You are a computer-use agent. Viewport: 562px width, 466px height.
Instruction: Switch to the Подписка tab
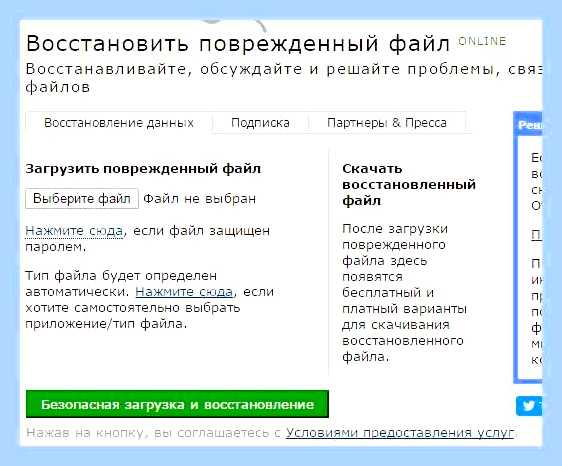[260, 123]
